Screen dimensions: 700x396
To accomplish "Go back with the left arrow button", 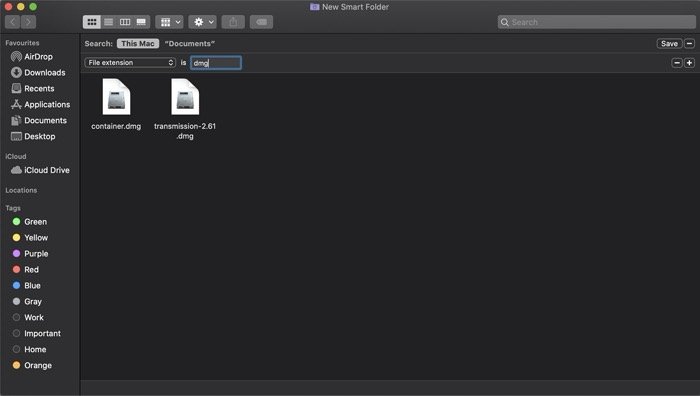I will 12,22.
